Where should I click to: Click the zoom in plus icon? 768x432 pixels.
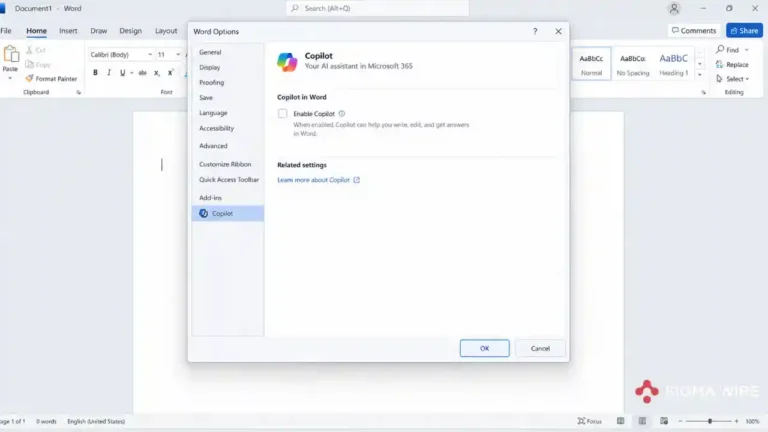(736, 421)
